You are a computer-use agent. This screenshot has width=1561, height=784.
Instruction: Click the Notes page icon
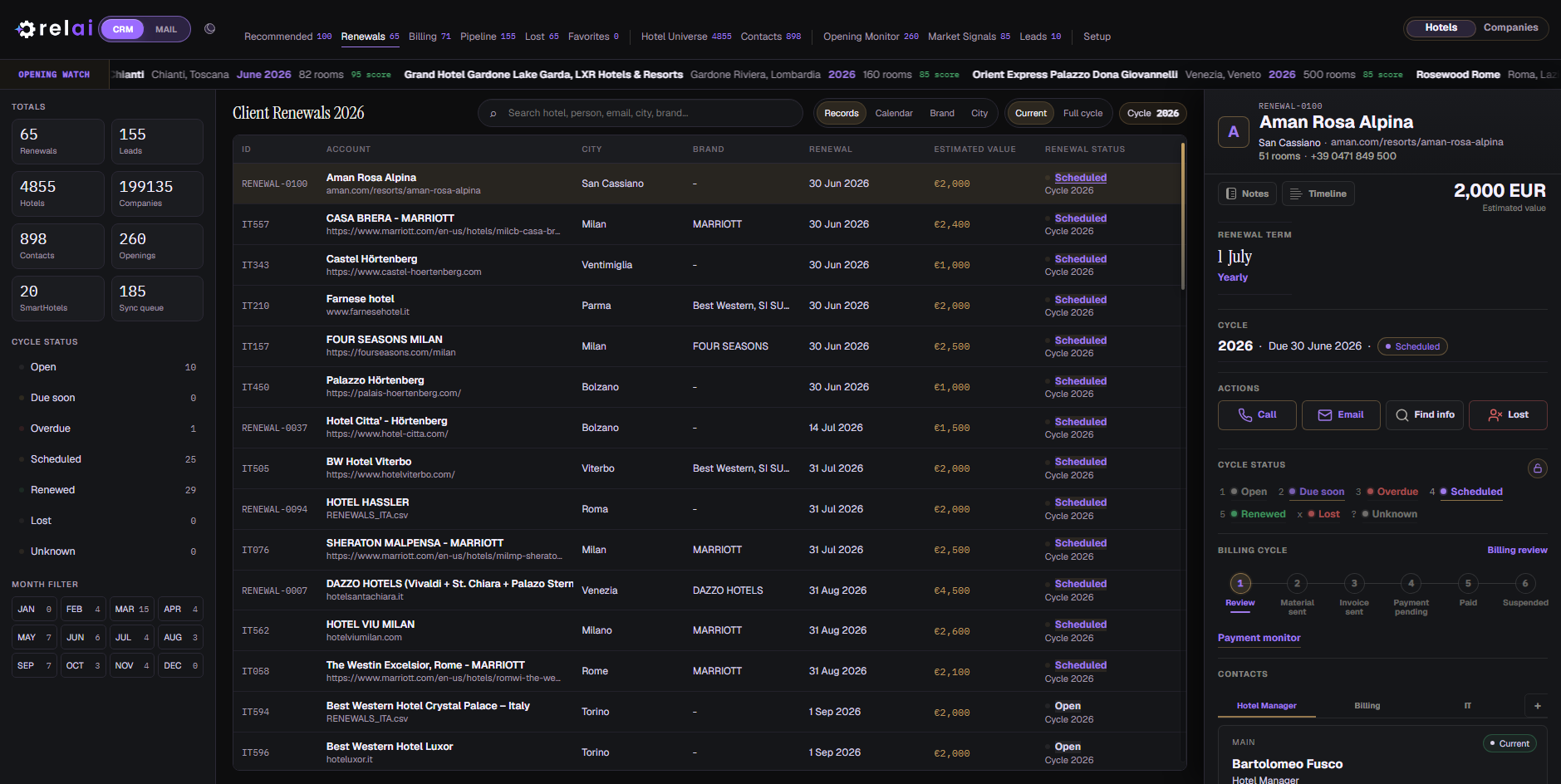[1231, 194]
